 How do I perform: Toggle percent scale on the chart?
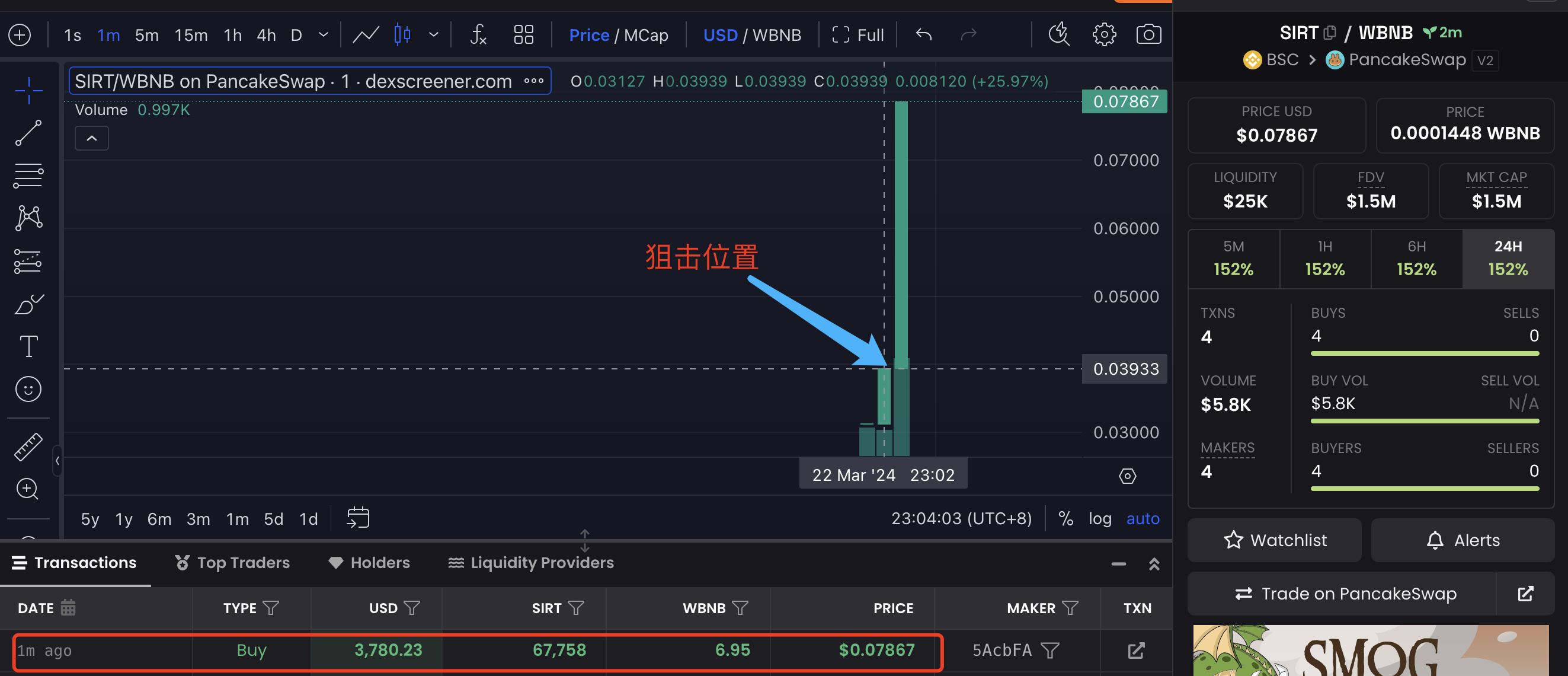pyautogui.click(x=1065, y=518)
